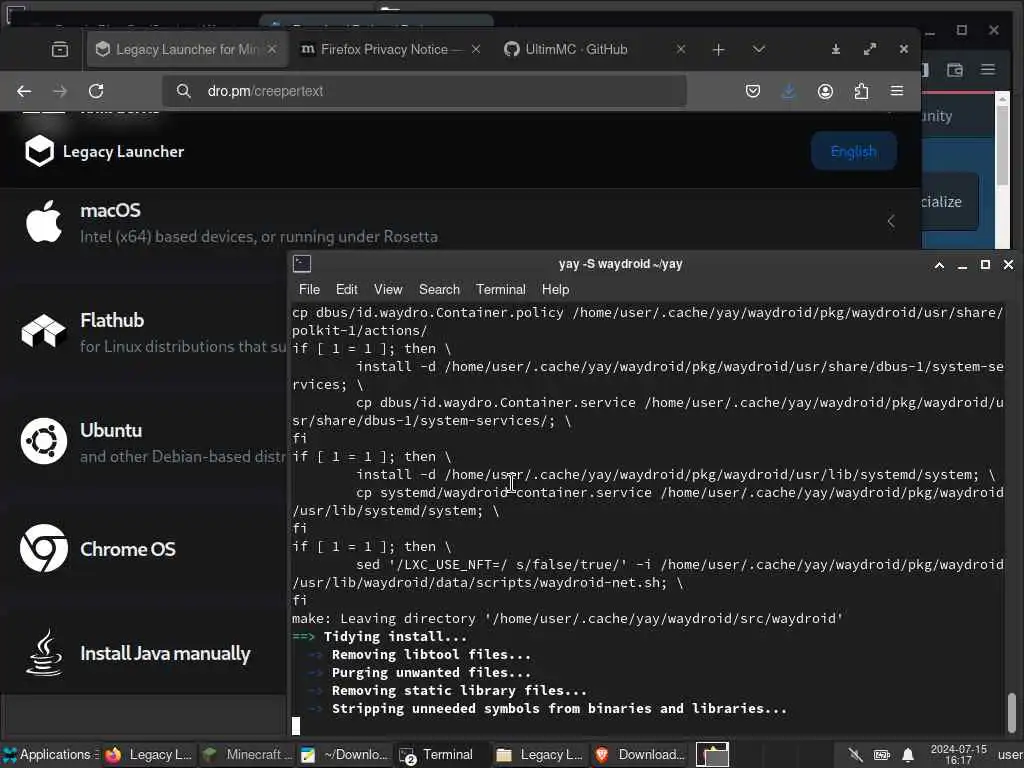Open Firefox account icon

point(825,91)
